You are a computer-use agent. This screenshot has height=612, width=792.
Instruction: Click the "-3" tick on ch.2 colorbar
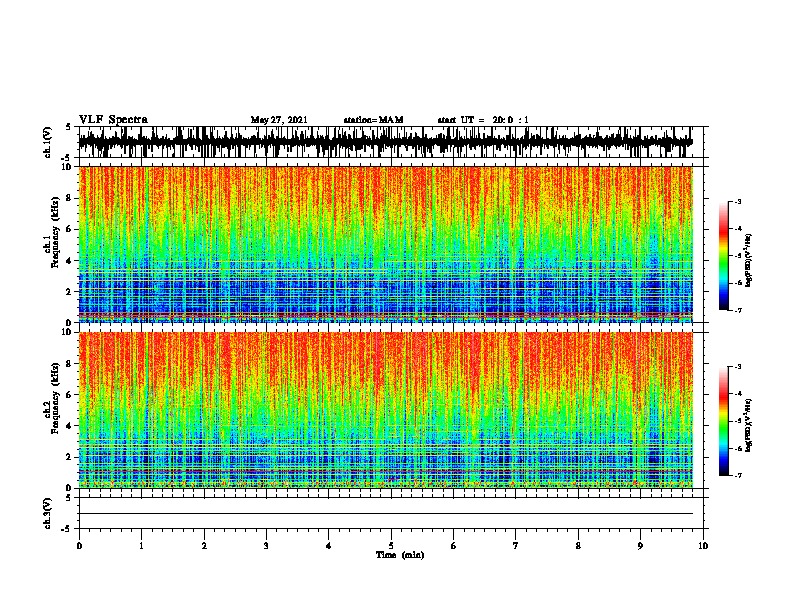(738, 367)
